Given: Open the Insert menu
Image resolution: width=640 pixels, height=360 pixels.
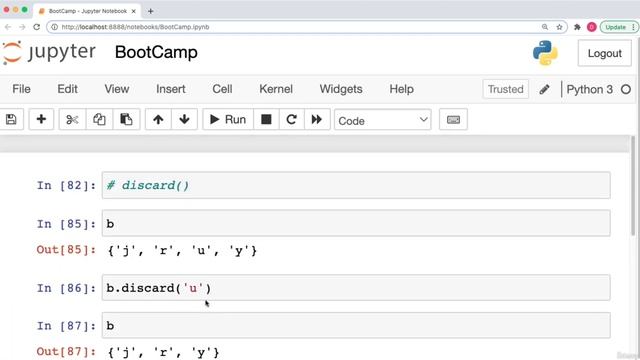Looking at the screenshot, I should [171, 89].
